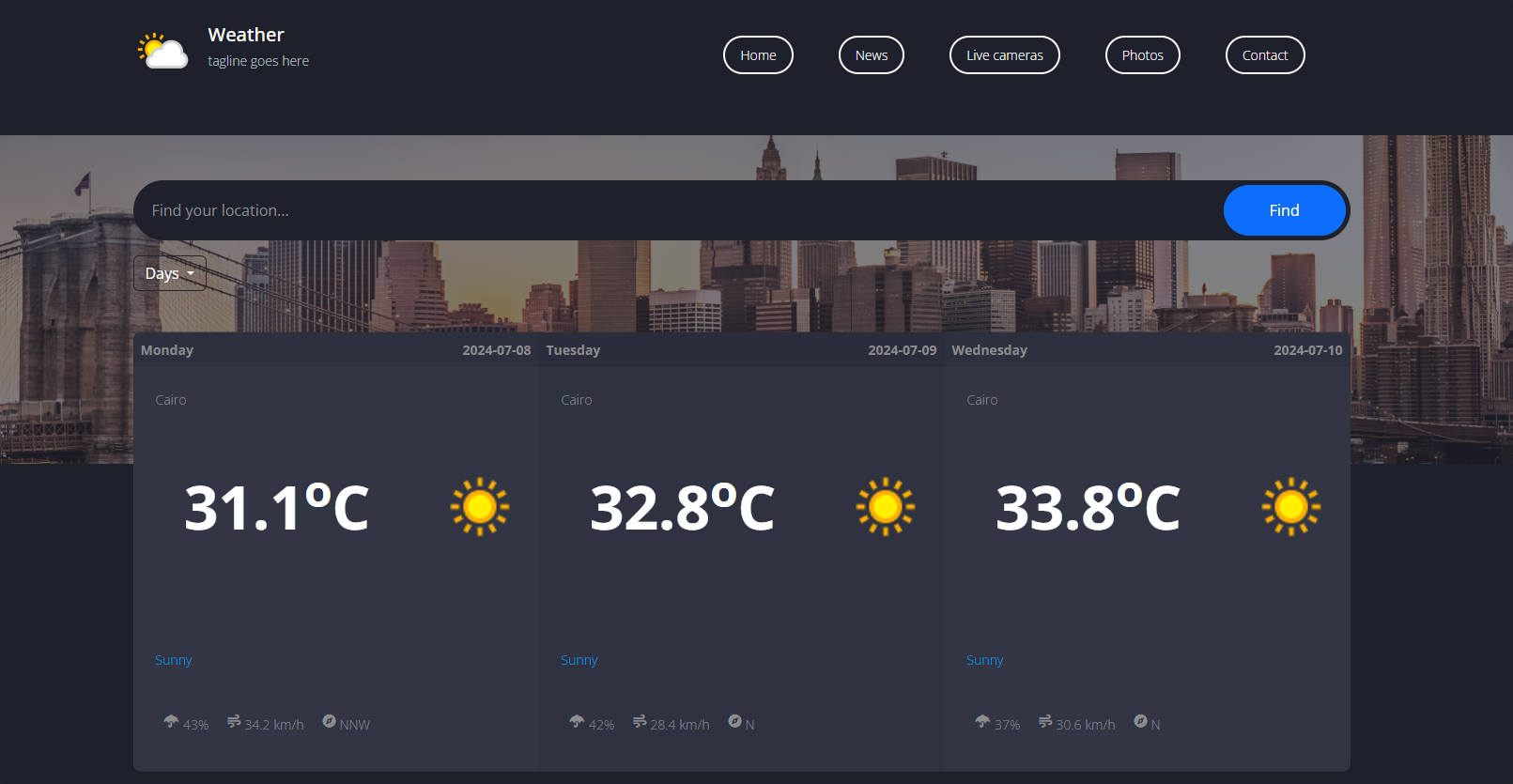Click Cairo label on Wednesday card
Screen dimensions: 1513x784
click(x=982, y=400)
